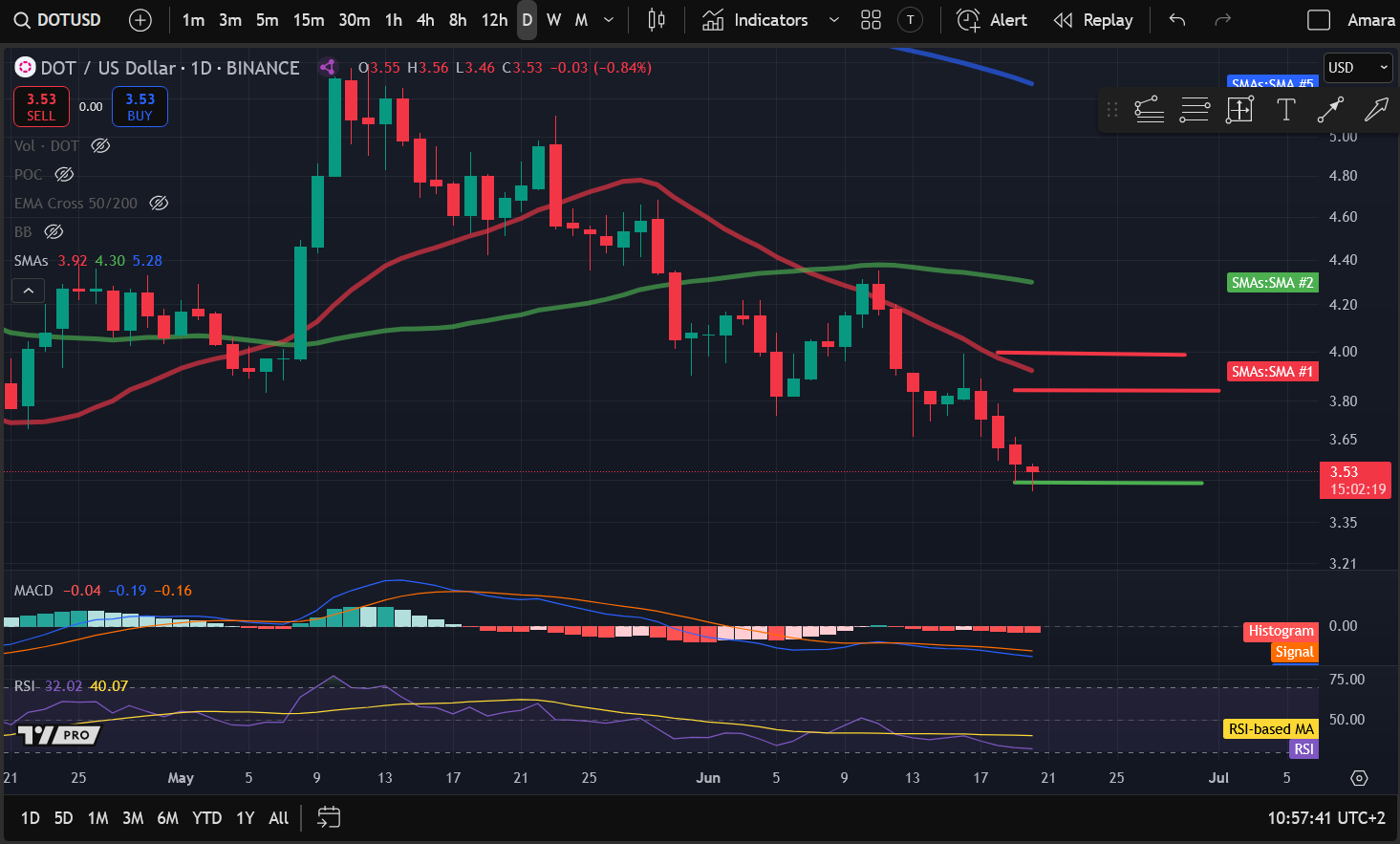Select the 15m timeframe
The image size is (1400, 844).
[x=308, y=20]
